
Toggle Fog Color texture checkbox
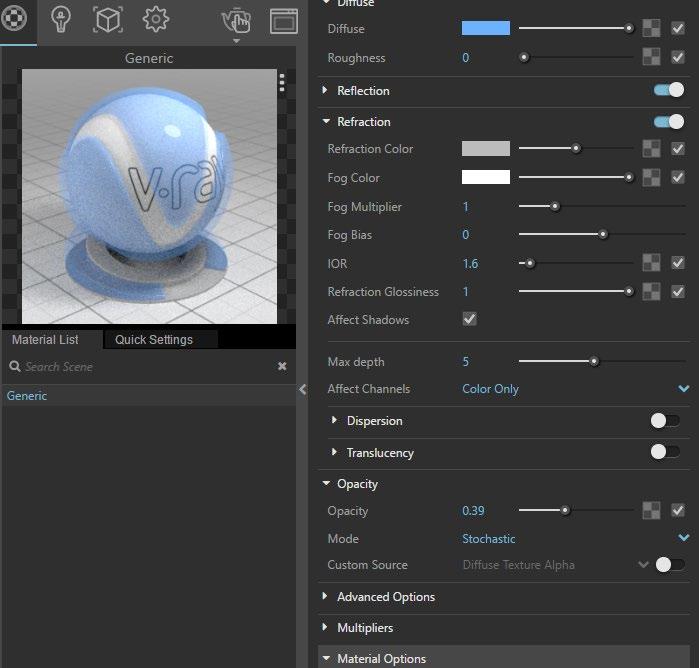678,177
